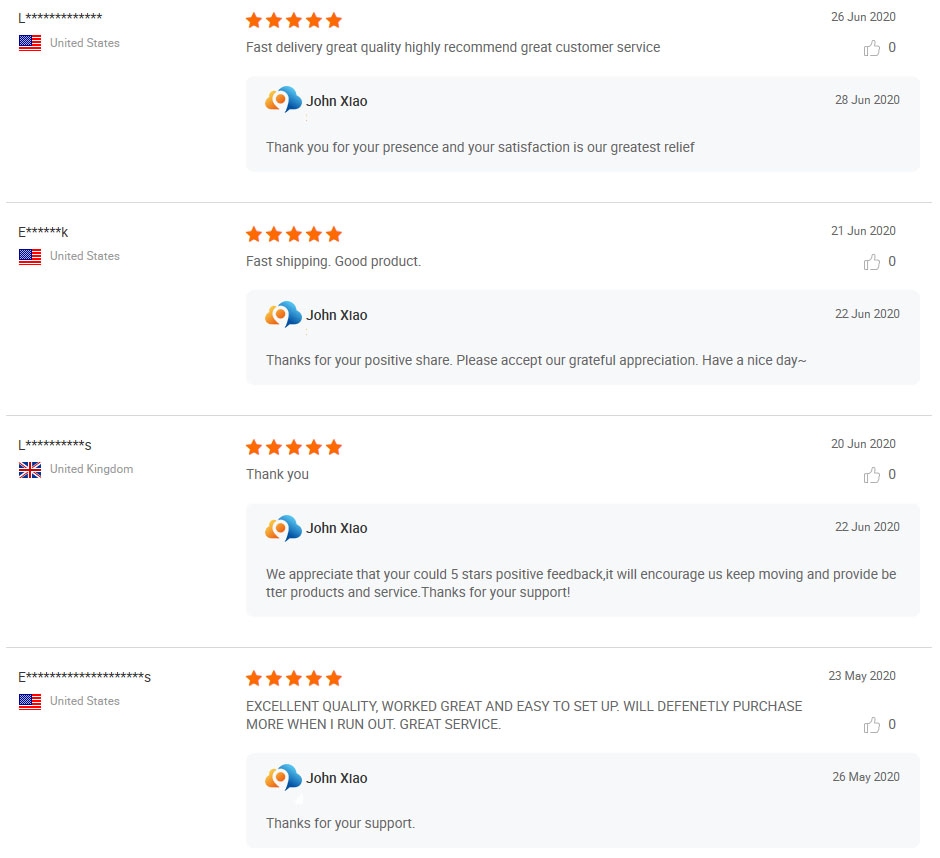Viewport: 940px width, 858px height.
Task: Thumbs-up the 'EXCELLENT QUALITY' review
Action: pyautogui.click(x=872, y=725)
